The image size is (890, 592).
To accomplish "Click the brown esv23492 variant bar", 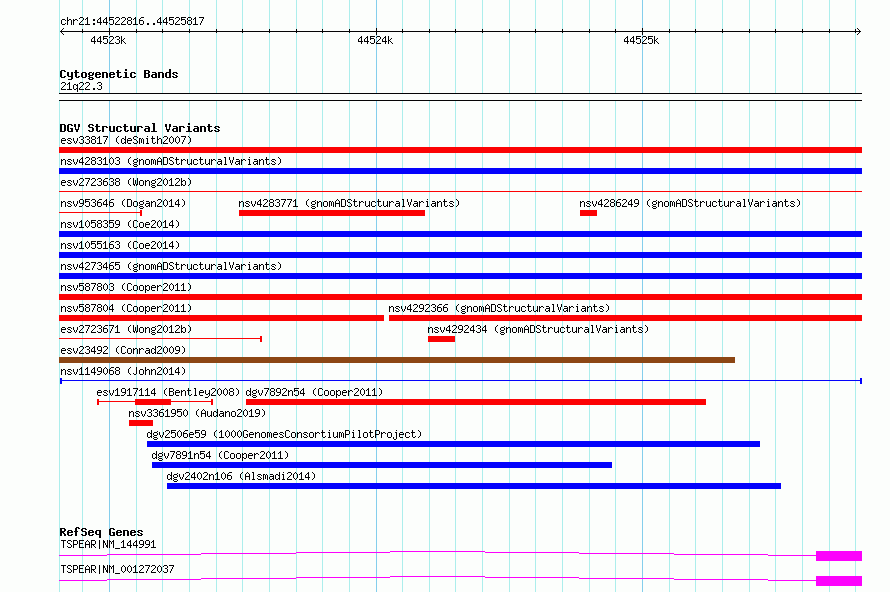I will (x=397, y=360).
